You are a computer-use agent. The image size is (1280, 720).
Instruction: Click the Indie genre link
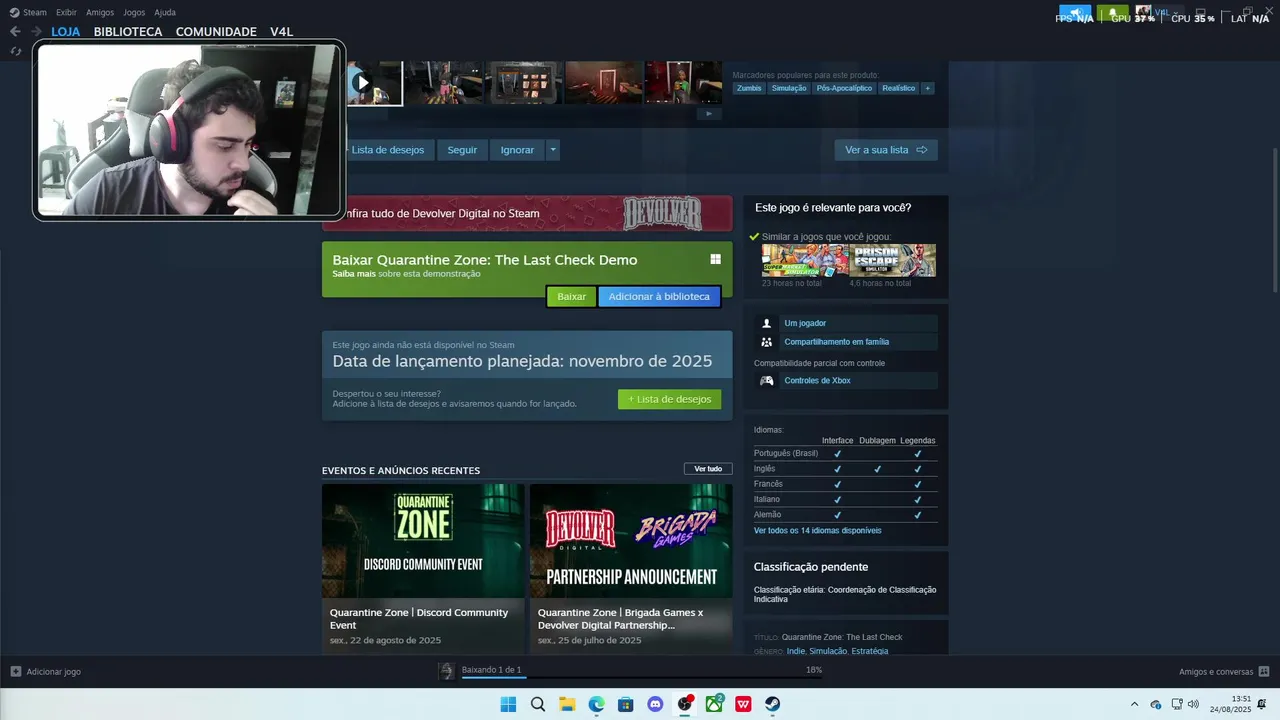(796, 651)
